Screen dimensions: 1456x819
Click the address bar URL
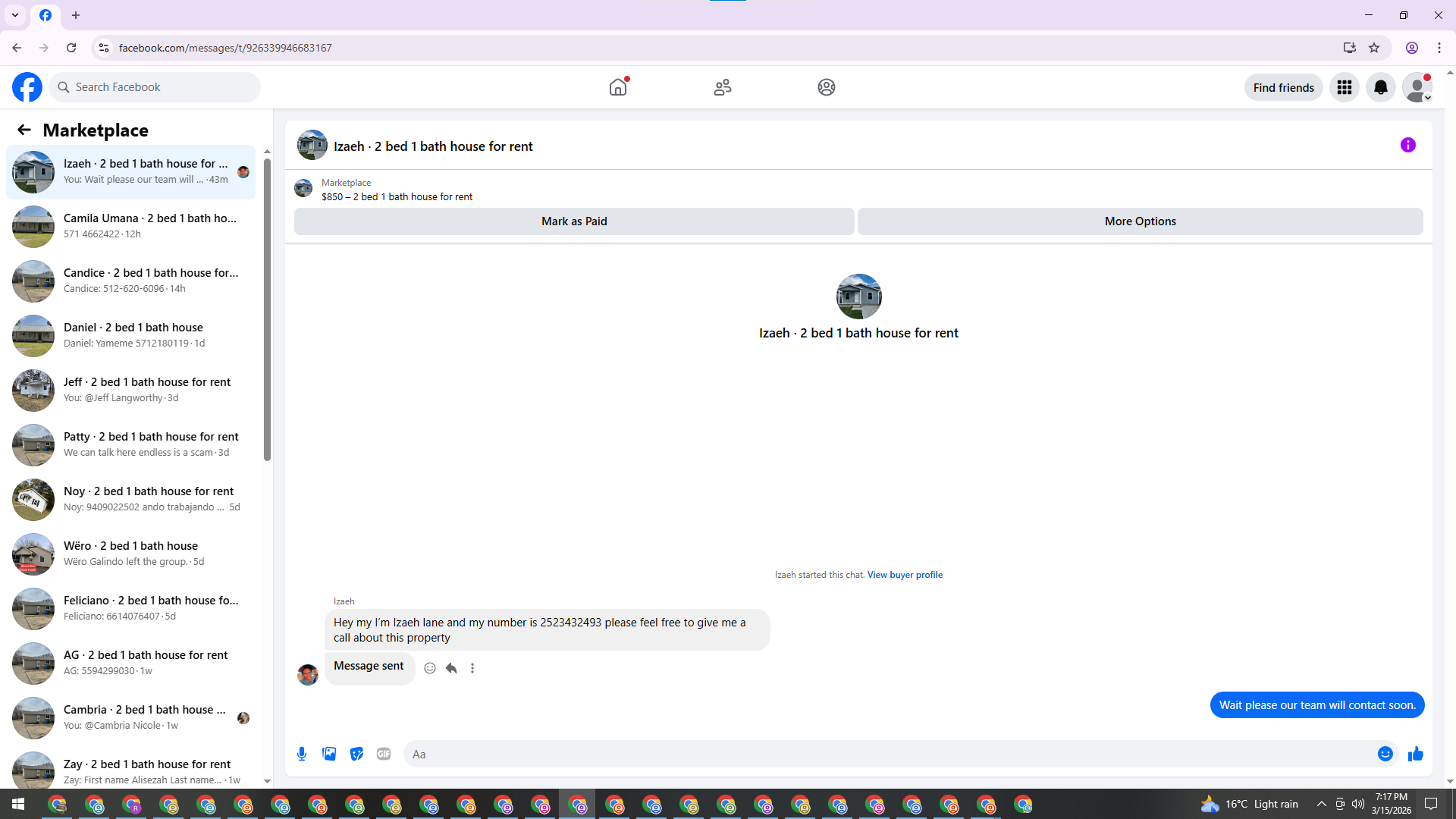(225, 48)
